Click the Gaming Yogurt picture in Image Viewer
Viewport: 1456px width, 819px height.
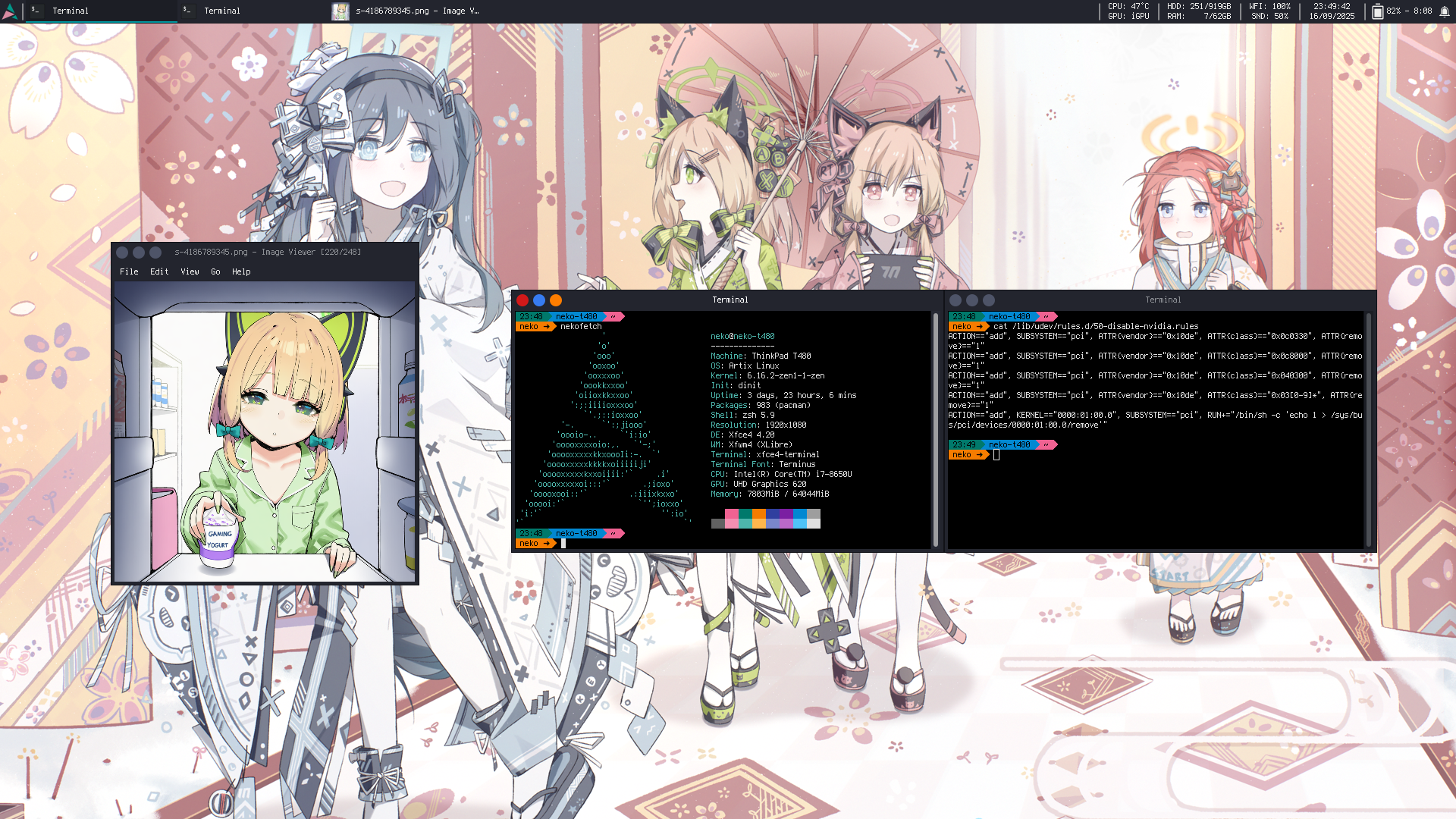tap(265, 431)
